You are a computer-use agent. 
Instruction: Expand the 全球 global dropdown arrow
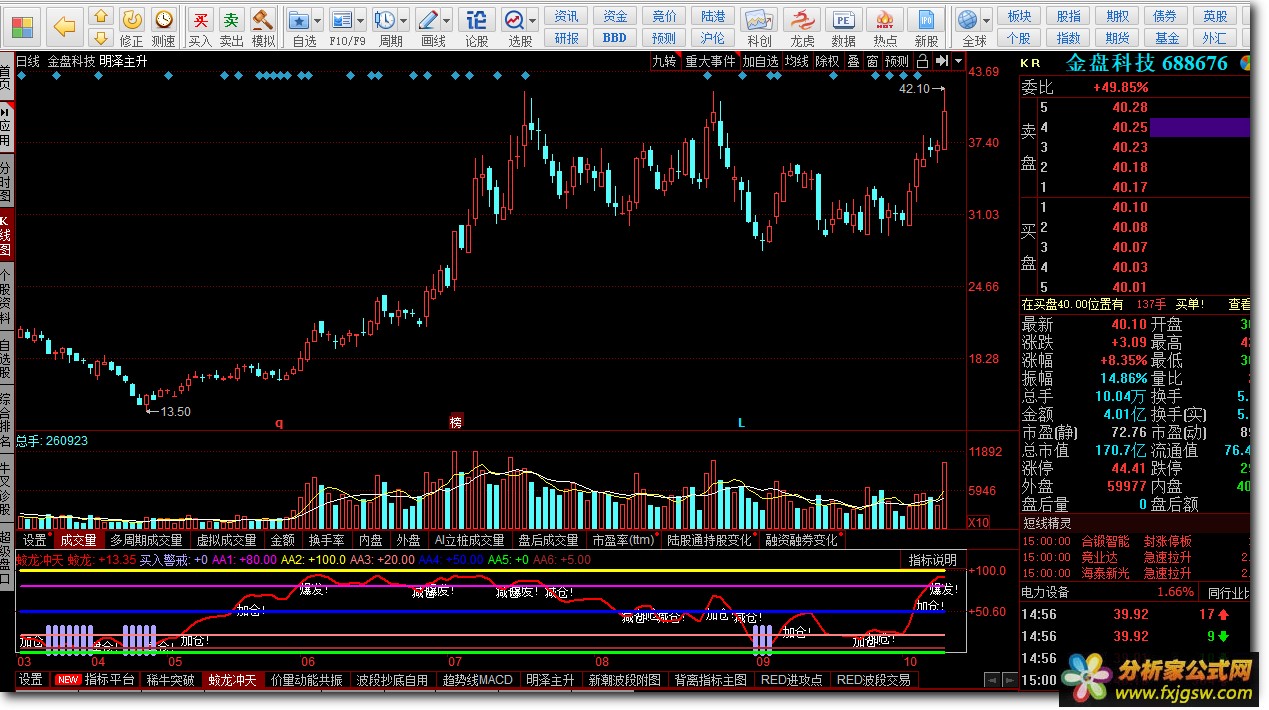[988, 19]
